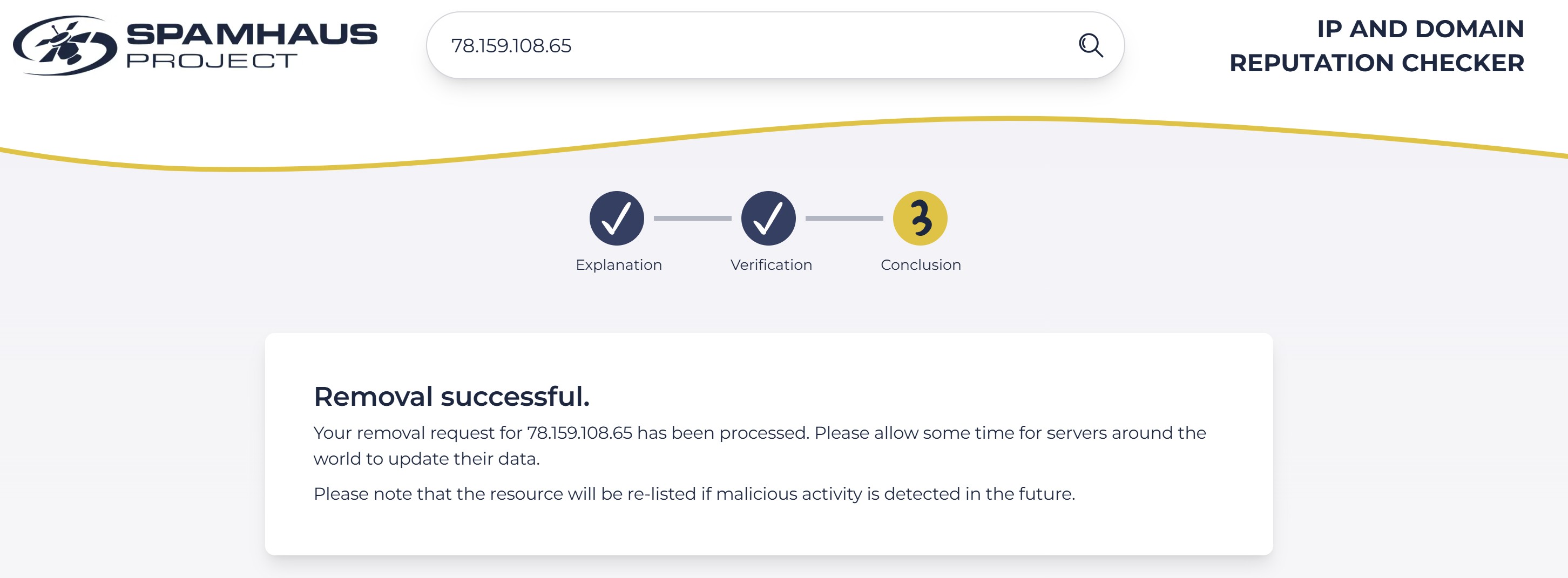Click the "Verification" step label

pos(771,264)
